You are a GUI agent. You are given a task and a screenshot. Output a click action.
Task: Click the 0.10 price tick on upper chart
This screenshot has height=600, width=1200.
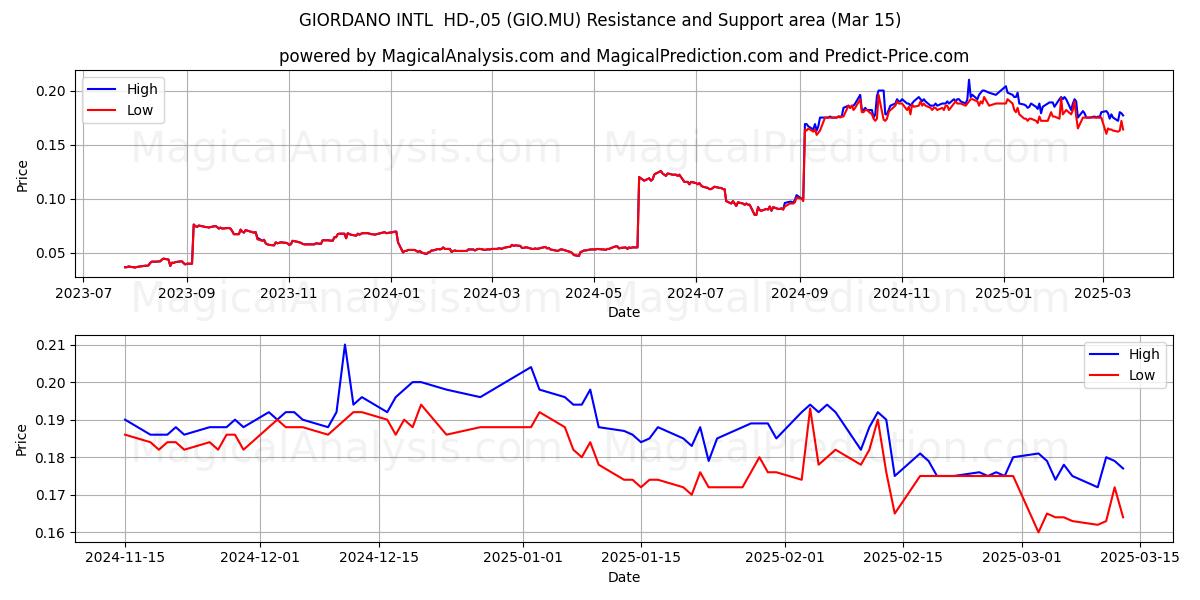coord(53,199)
